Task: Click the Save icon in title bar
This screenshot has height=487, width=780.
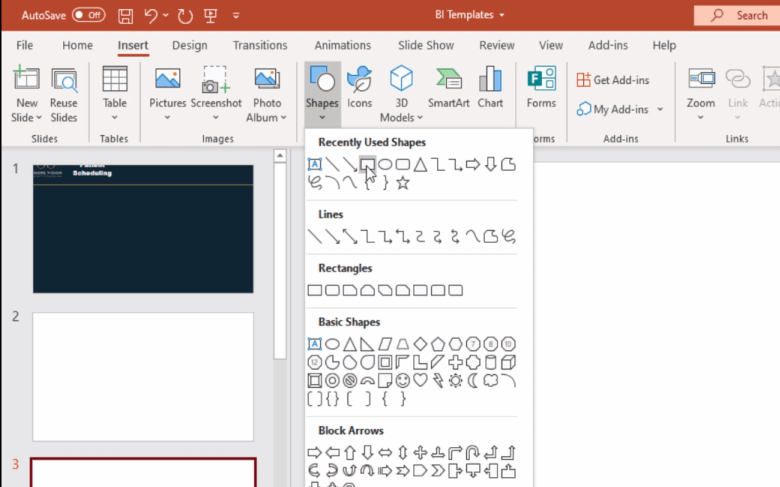Action: click(x=125, y=16)
